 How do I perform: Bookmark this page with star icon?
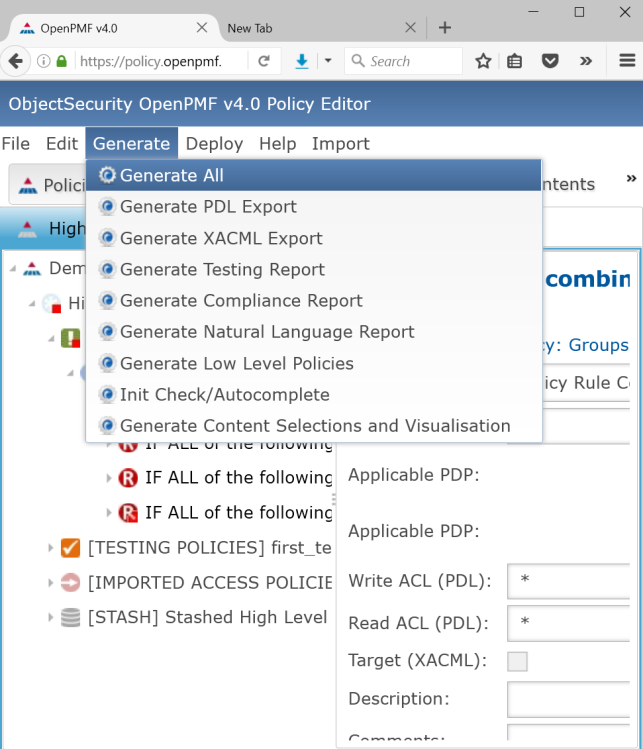[483, 61]
